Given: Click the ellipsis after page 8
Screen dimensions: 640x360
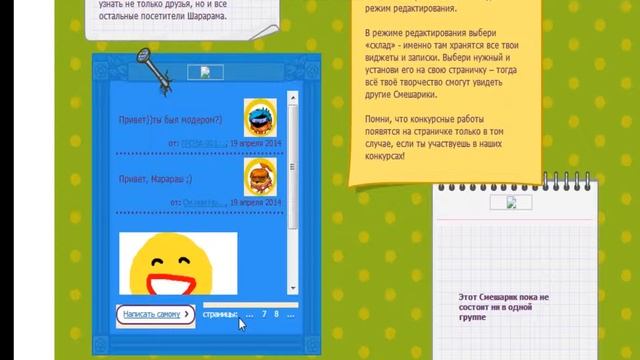Looking at the screenshot, I should (290, 314).
